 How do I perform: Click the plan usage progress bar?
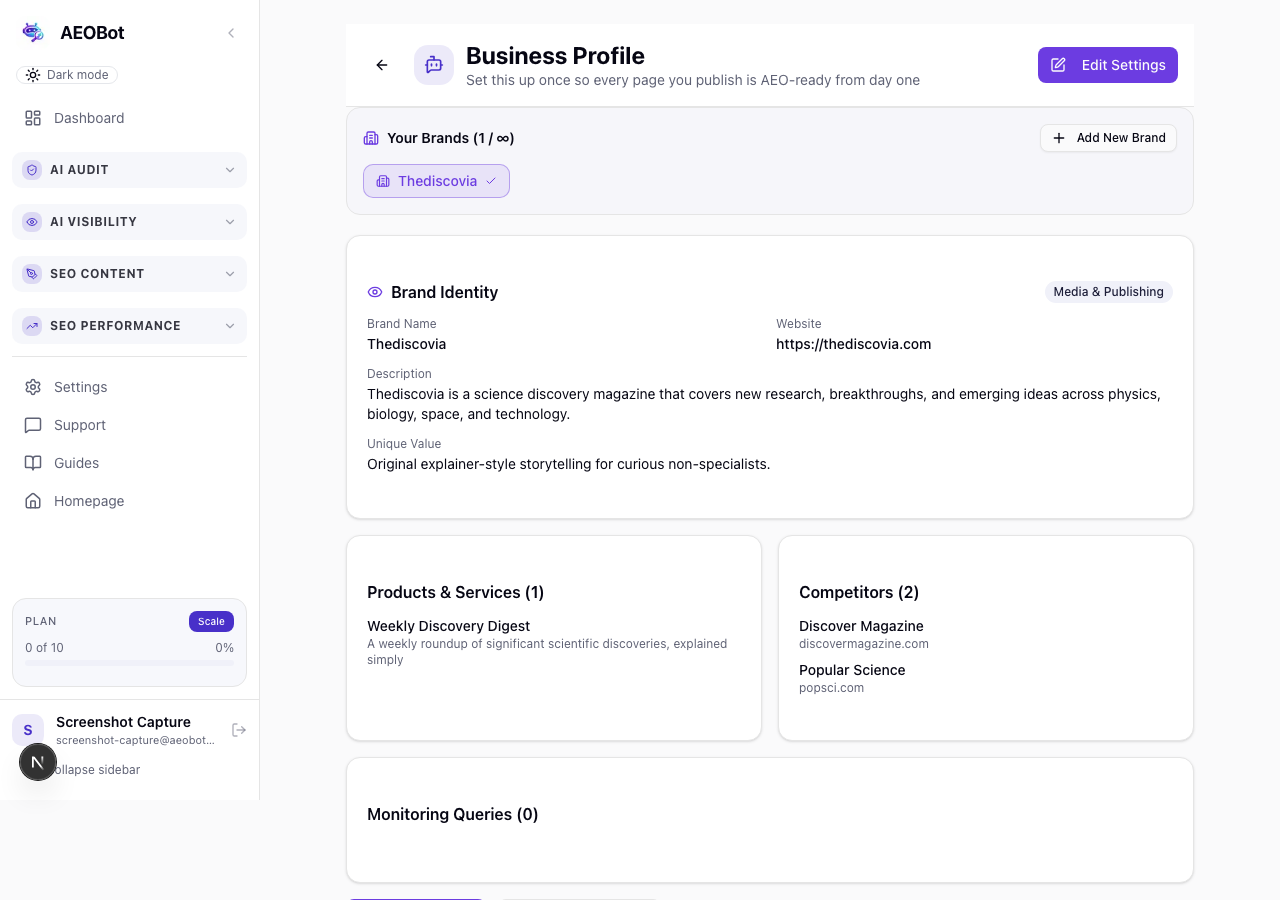click(x=129, y=663)
